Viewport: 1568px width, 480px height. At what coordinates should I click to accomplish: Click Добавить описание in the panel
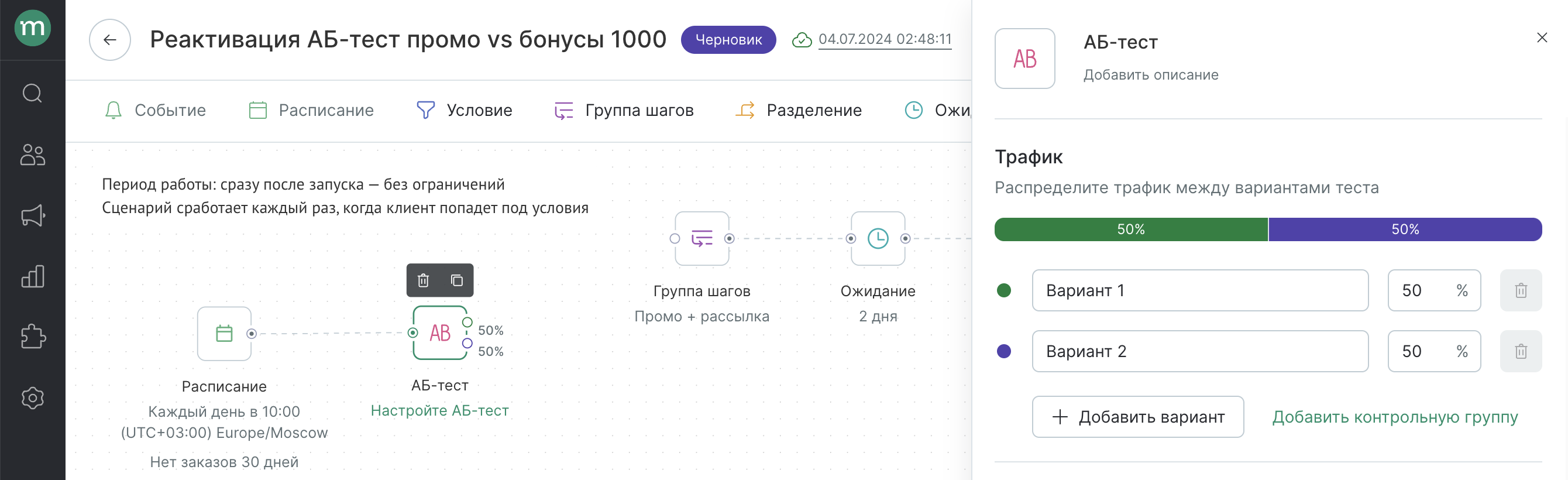1150,75
